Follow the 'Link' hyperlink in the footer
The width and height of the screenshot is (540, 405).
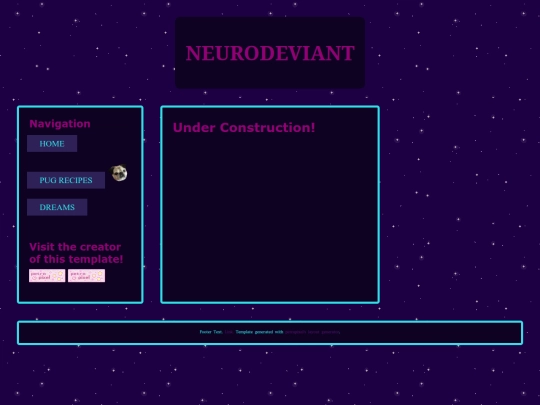pyautogui.click(x=229, y=332)
